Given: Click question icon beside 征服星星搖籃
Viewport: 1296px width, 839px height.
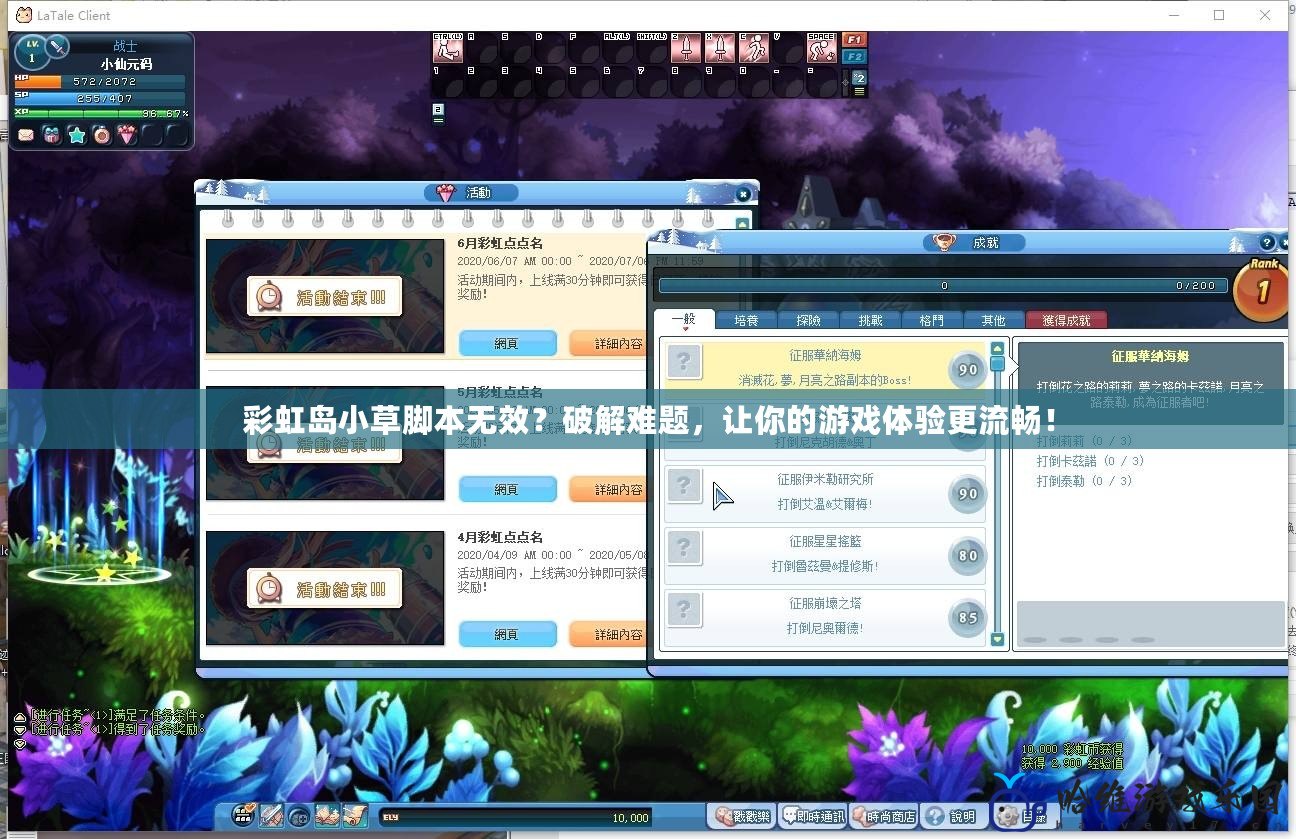Looking at the screenshot, I should point(684,548).
